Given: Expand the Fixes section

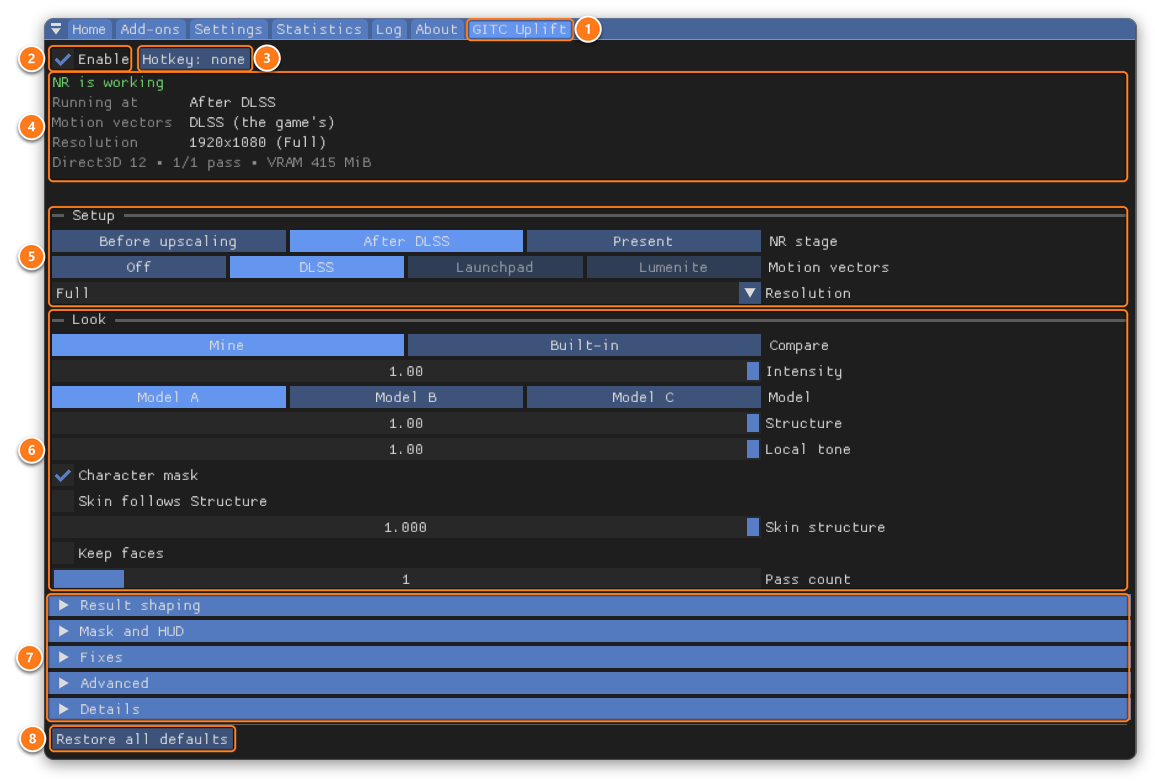Looking at the screenshot, I should tap(588, 658).
